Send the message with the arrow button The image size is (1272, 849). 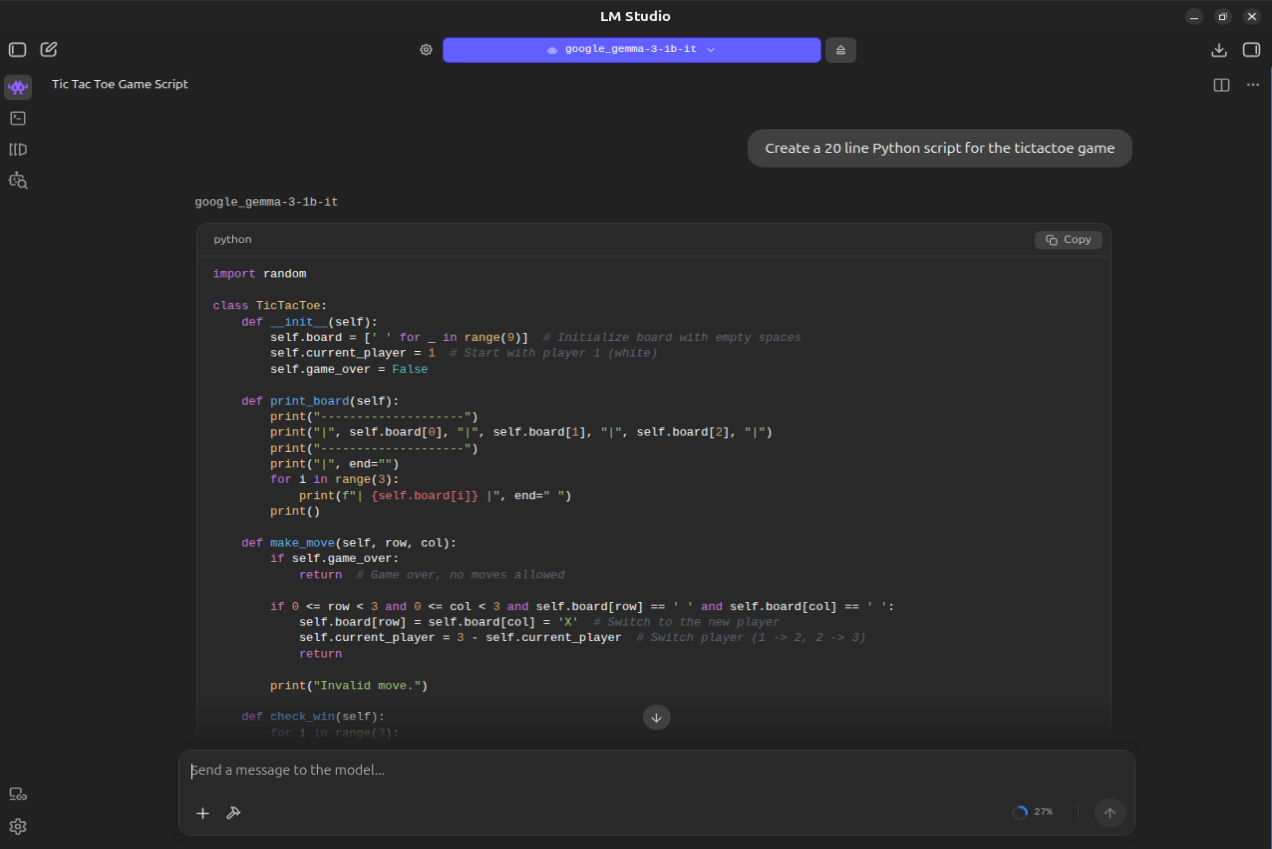tap(1109, 813)
